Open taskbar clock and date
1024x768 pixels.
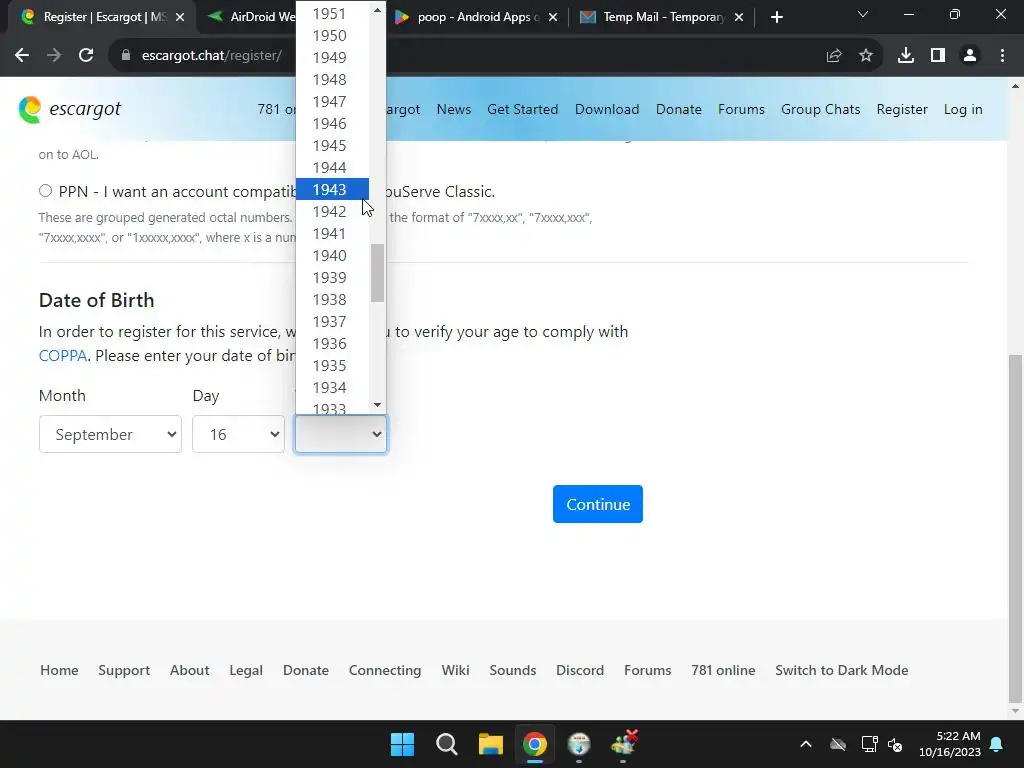[950, 744]
